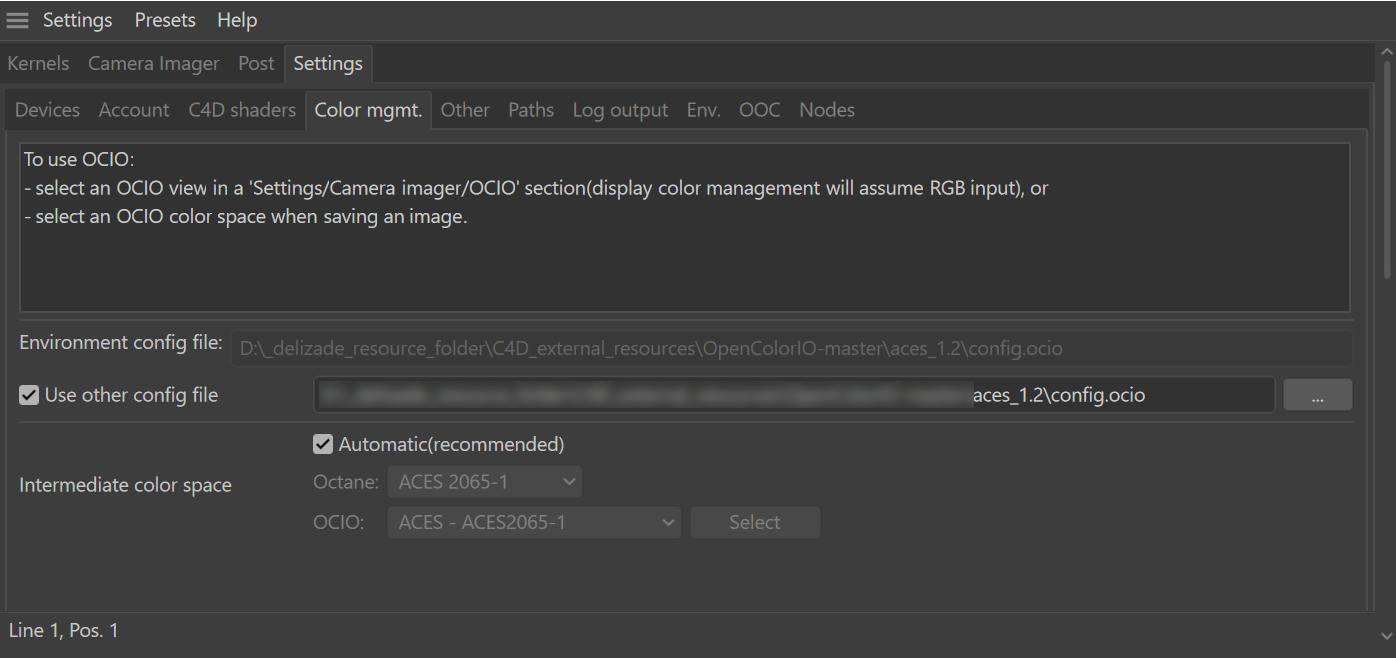Toggle the Use other config file checkbox
1396x658 pixels.
[29, 395]
